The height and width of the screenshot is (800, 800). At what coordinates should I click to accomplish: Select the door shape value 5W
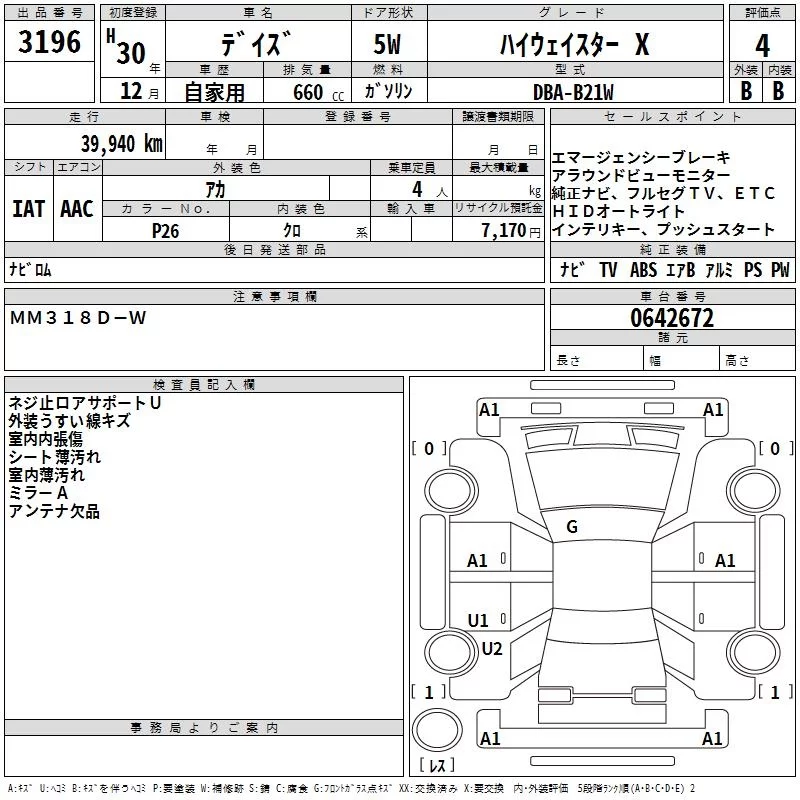(x=387, y=44)
